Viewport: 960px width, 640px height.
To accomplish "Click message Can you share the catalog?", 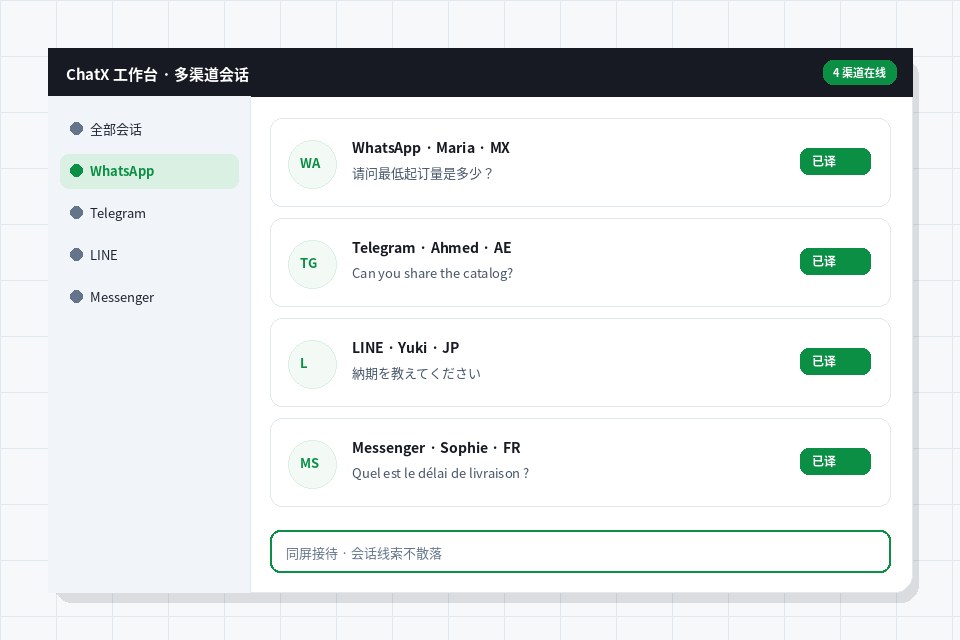I will coord(432,273).
